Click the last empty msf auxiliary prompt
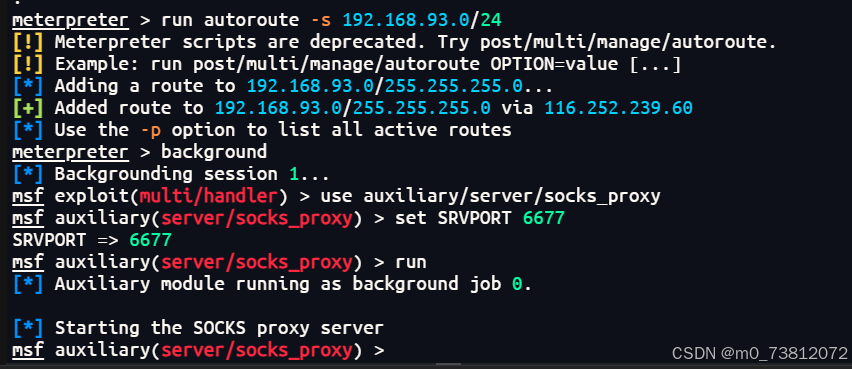This screenshot has width=852, height=369. coord(198,350)
